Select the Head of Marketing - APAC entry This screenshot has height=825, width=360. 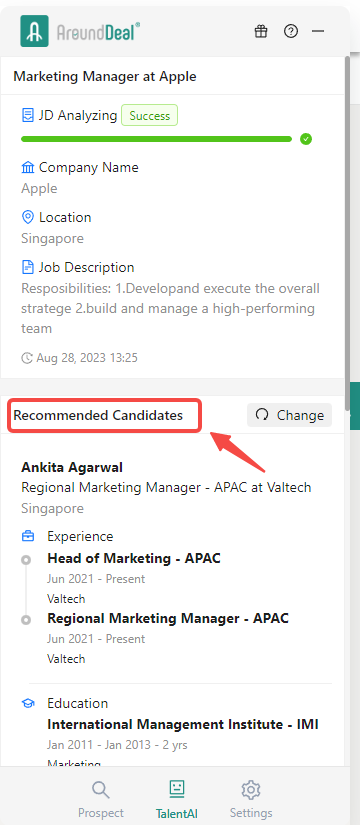pos(134,558)
